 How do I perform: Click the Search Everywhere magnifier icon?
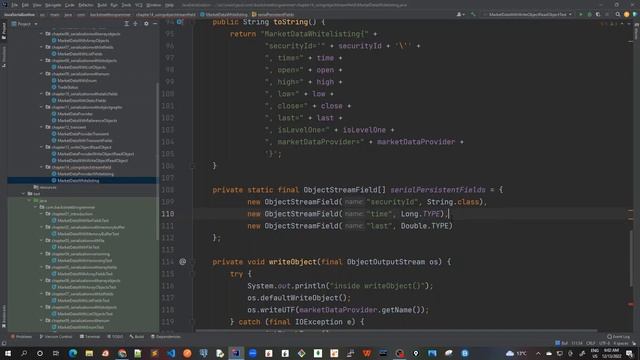618,14
